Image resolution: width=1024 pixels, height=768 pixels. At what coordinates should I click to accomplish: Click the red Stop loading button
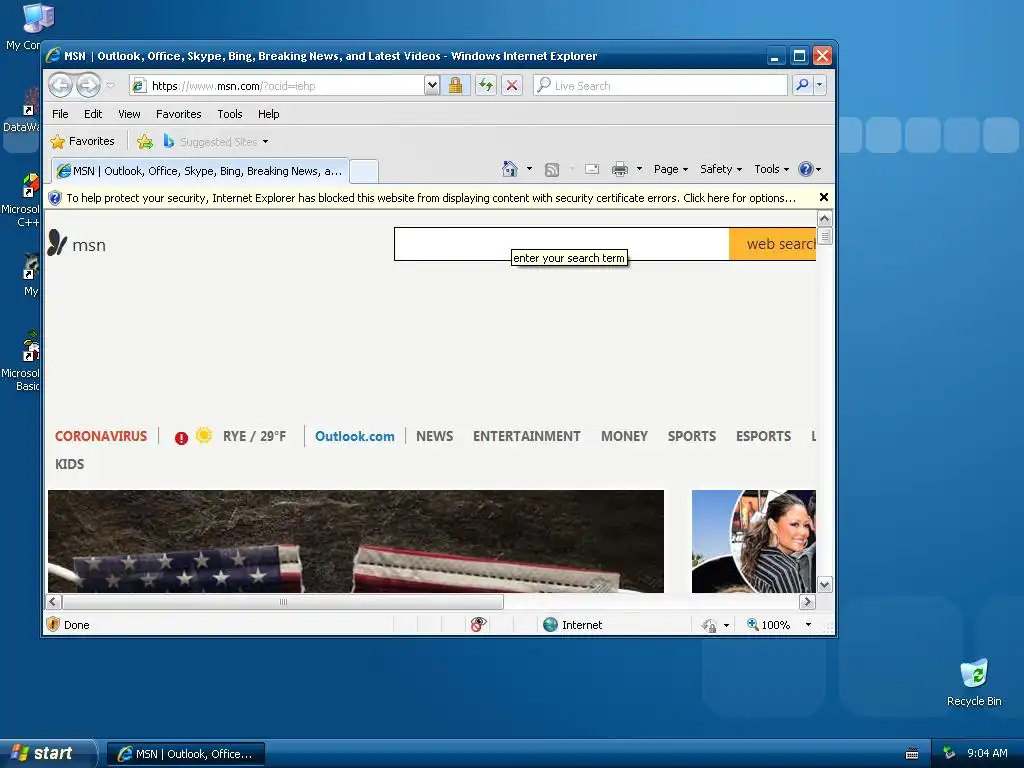coord(512,85)
